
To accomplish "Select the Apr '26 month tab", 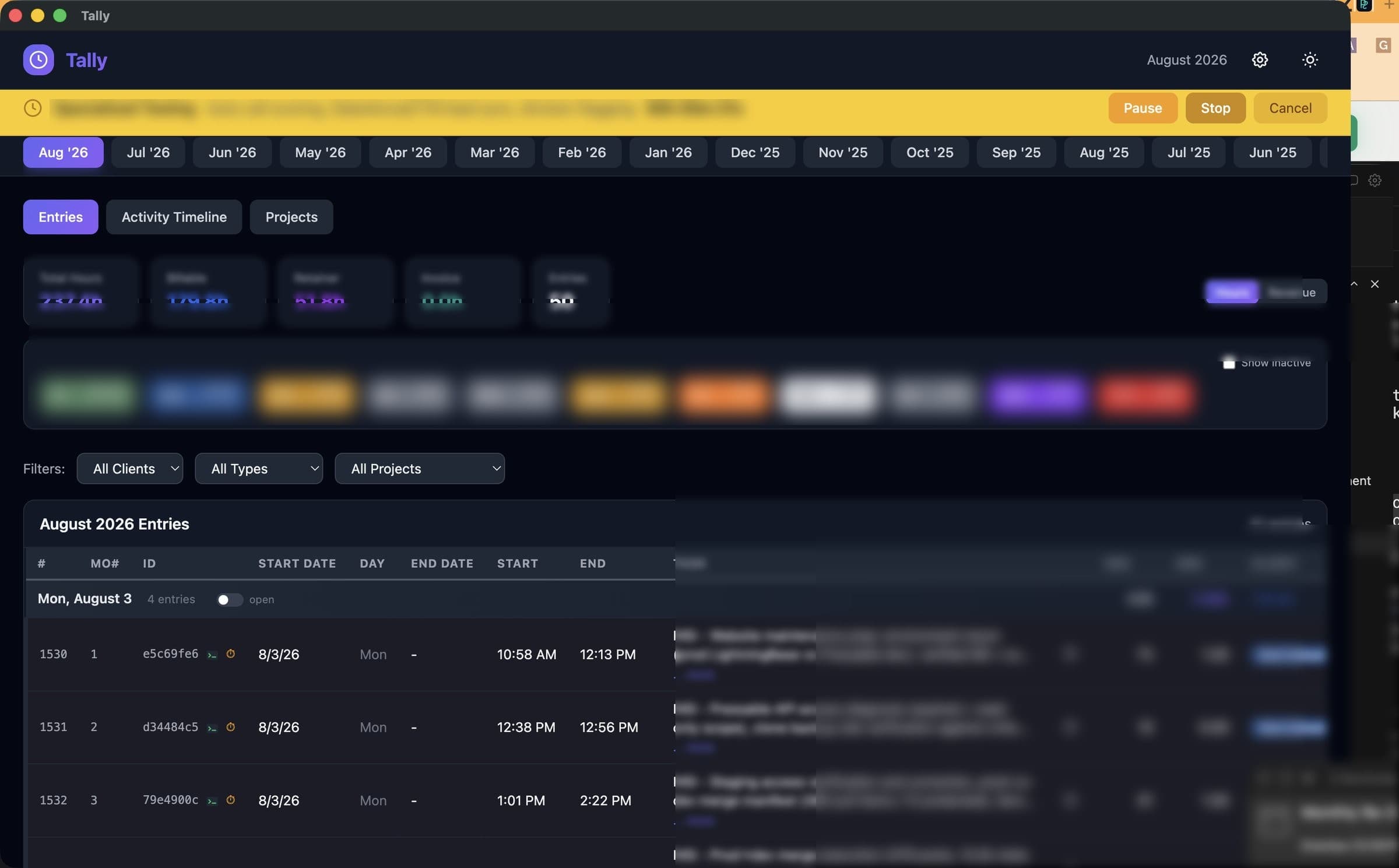I will pos(408,152).
